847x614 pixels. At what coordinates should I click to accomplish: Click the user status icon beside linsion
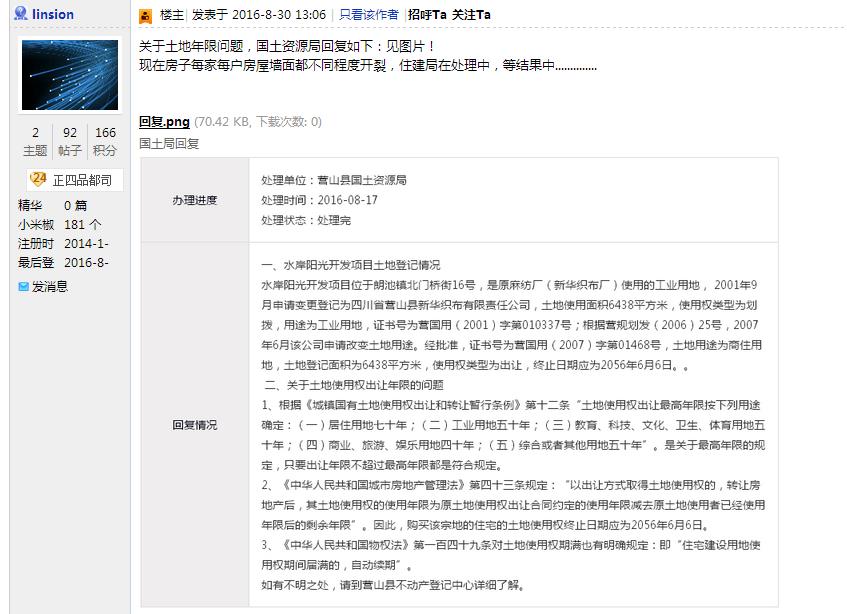tap(20, 15)
